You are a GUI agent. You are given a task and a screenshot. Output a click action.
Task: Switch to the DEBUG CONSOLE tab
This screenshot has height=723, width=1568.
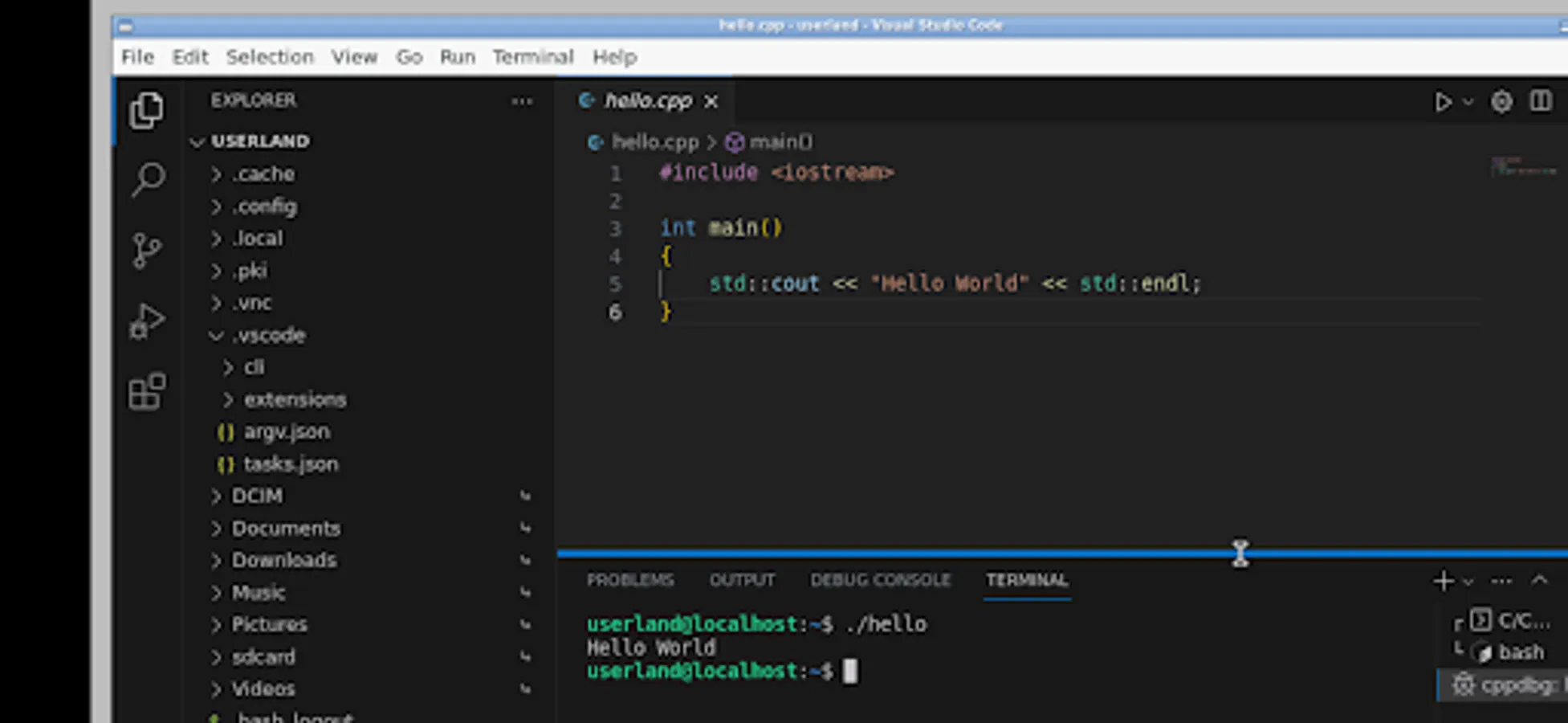(880, 580)
